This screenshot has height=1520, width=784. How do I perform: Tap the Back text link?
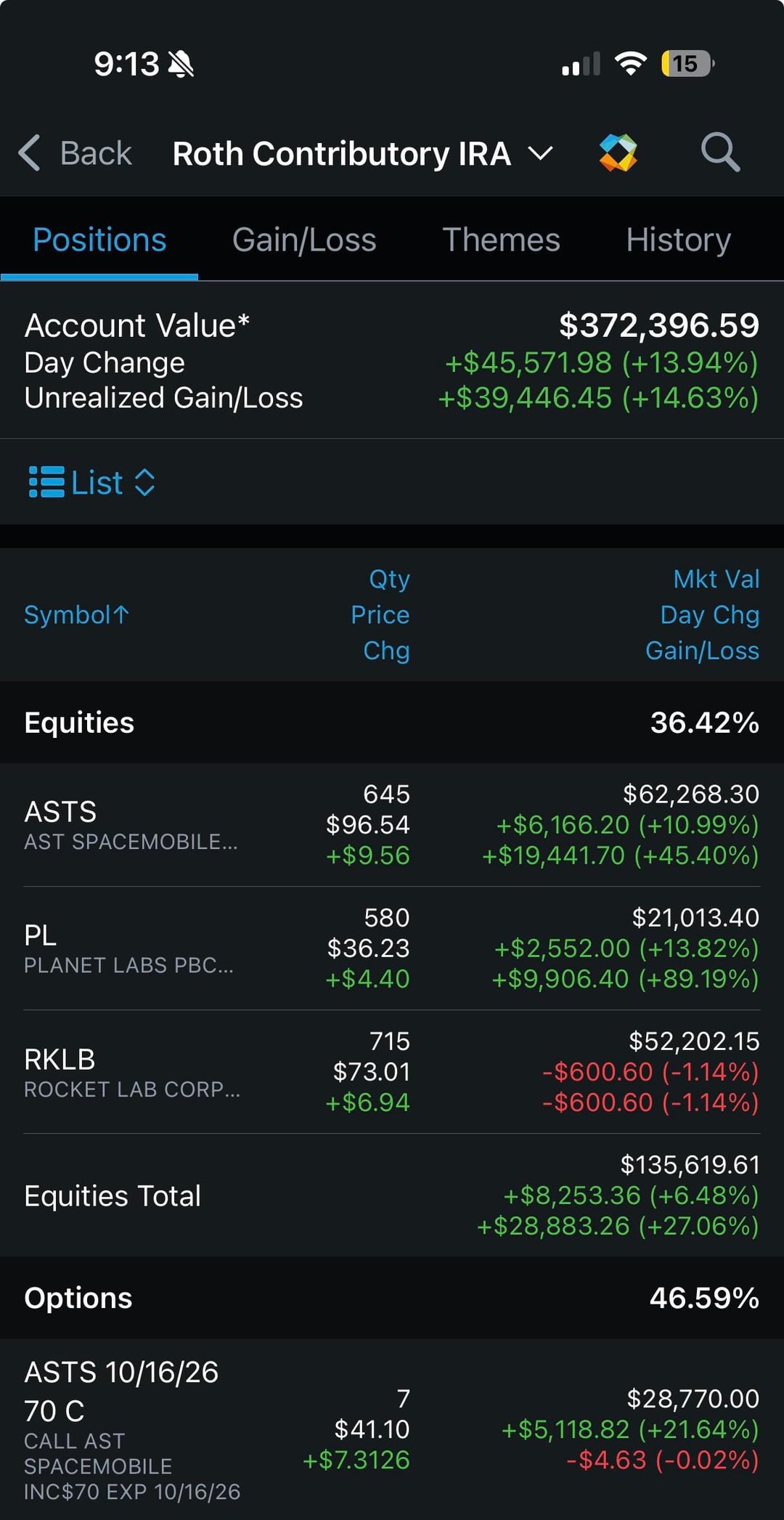click(x=96, y=153)
